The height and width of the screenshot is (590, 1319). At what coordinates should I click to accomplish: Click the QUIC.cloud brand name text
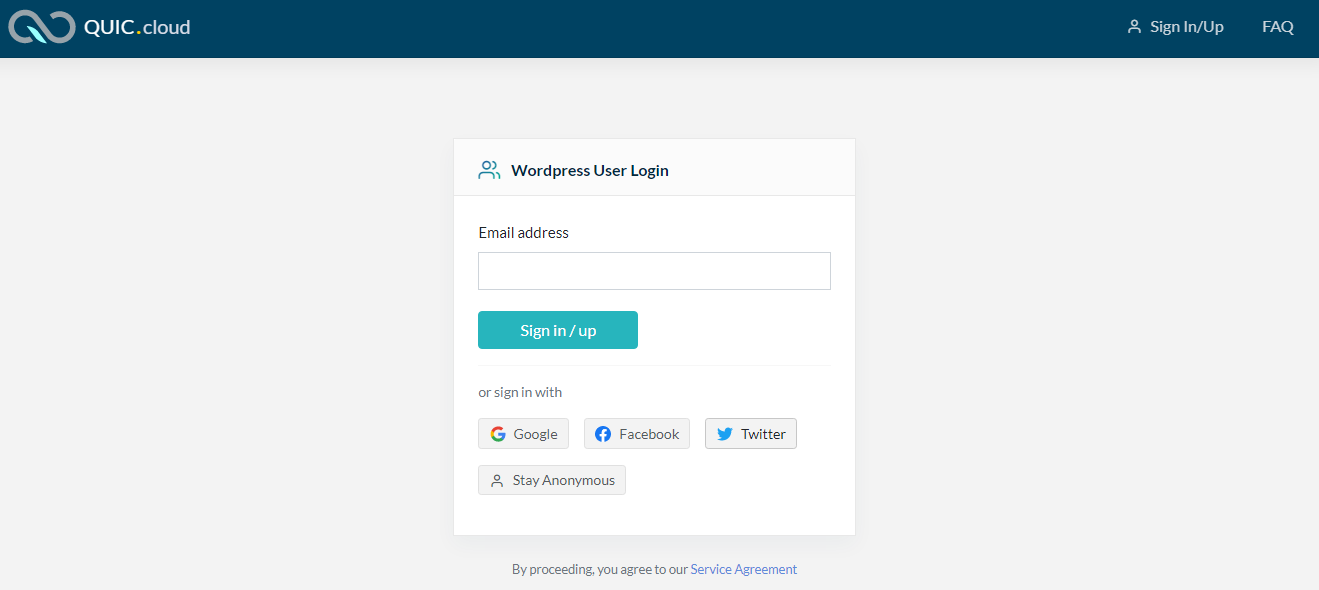(x=137, y=27)
